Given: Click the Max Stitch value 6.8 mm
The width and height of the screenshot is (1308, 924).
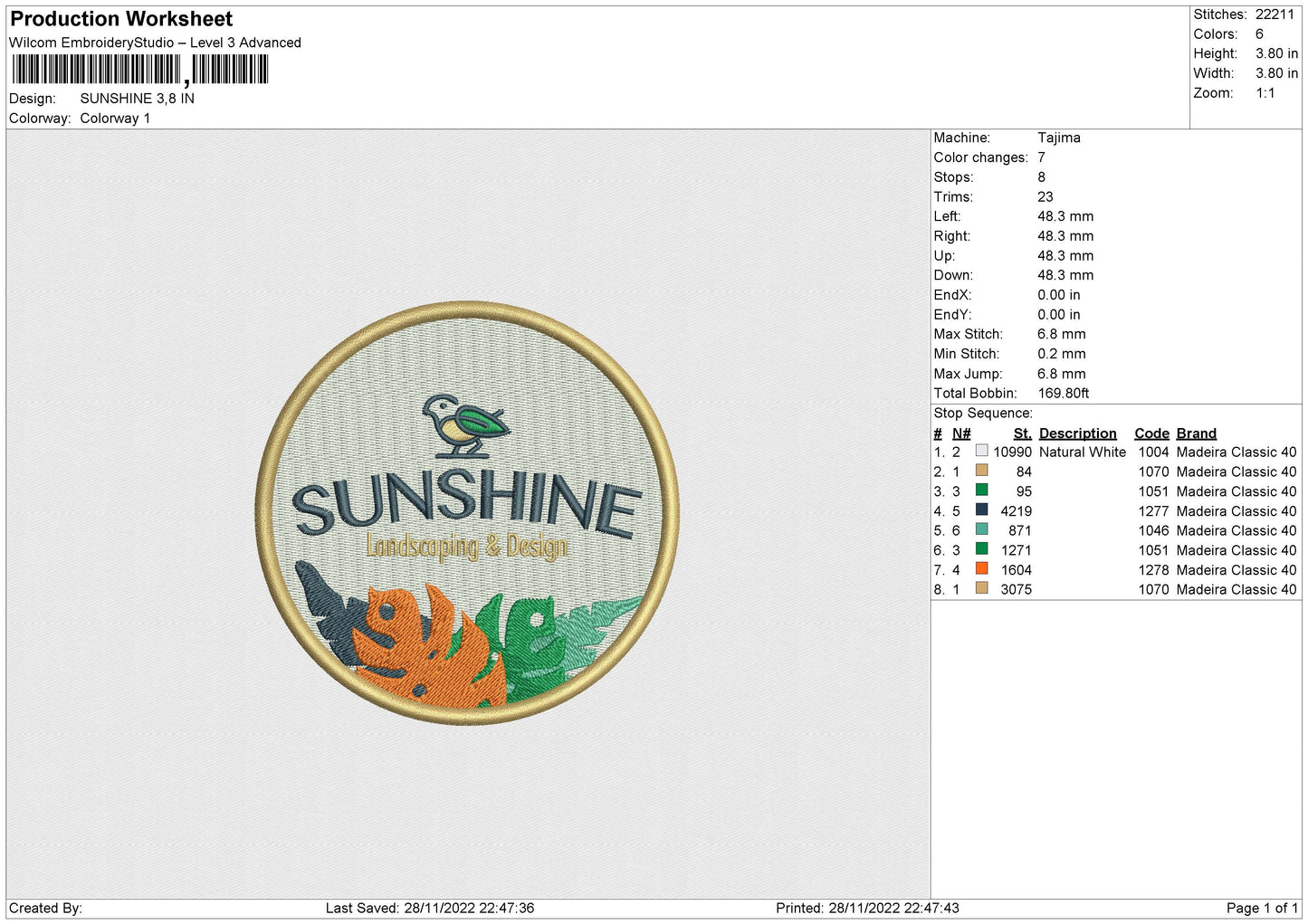Looking at the screenshot, I should pyautogui.click(x=1061, y=335).
